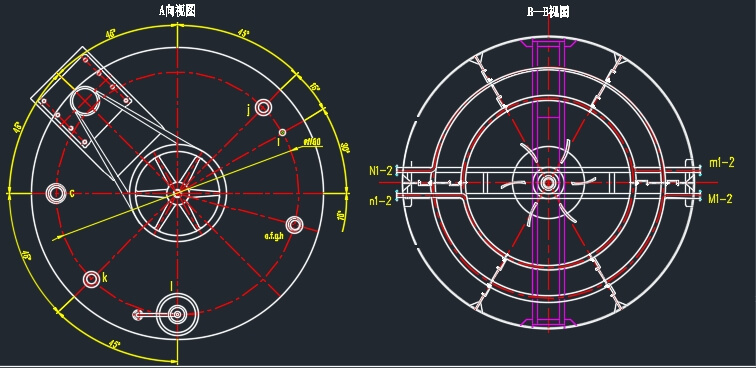
Task: Select the yellow diameter dimension text
Action: coord(312,142)
